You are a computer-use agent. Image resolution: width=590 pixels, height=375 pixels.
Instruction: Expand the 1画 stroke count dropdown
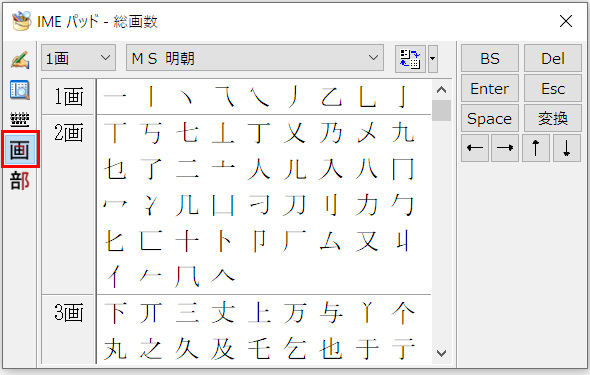[x=78, y=58]
